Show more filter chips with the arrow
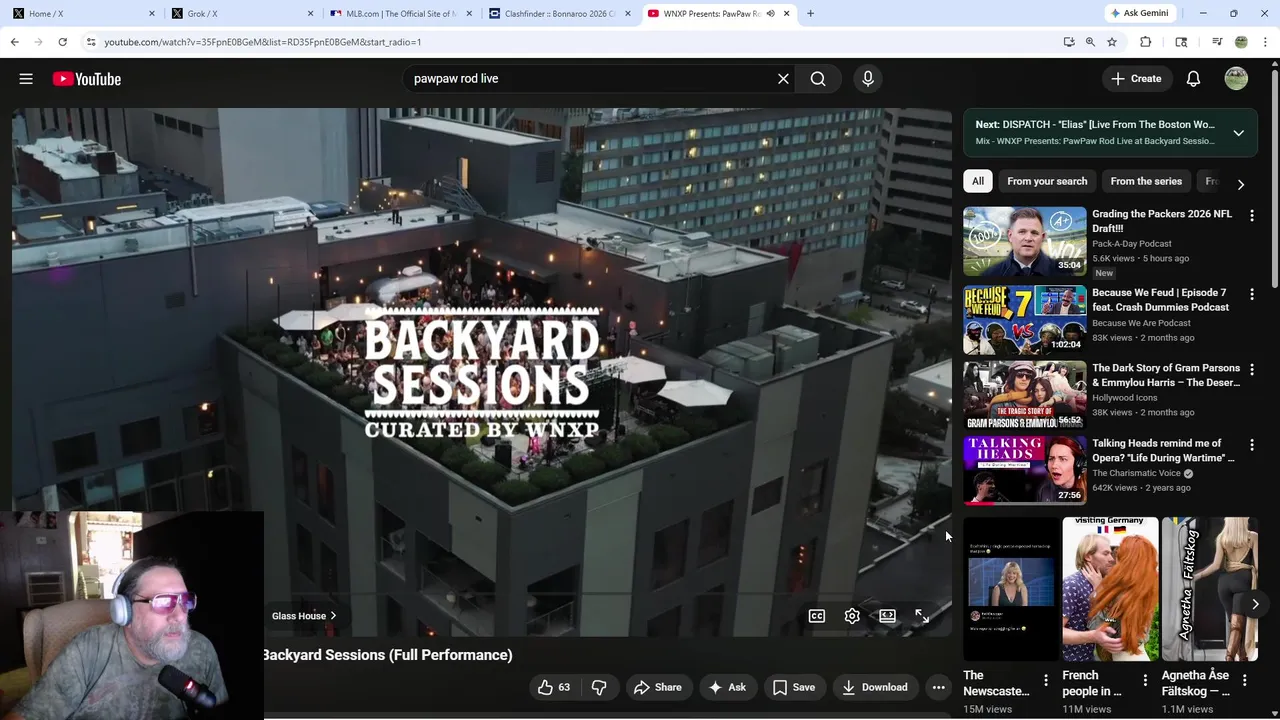The width and height of the screenshot is (1280, 720). (x=1241, y=185)
